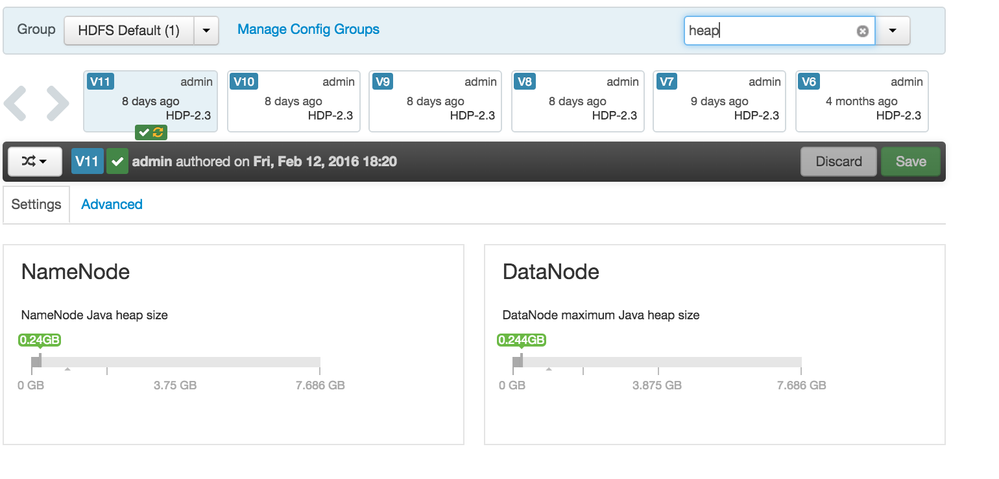999x479 pixels.
Task: Select the V10 configuration version card
Action: coord(292,101)
